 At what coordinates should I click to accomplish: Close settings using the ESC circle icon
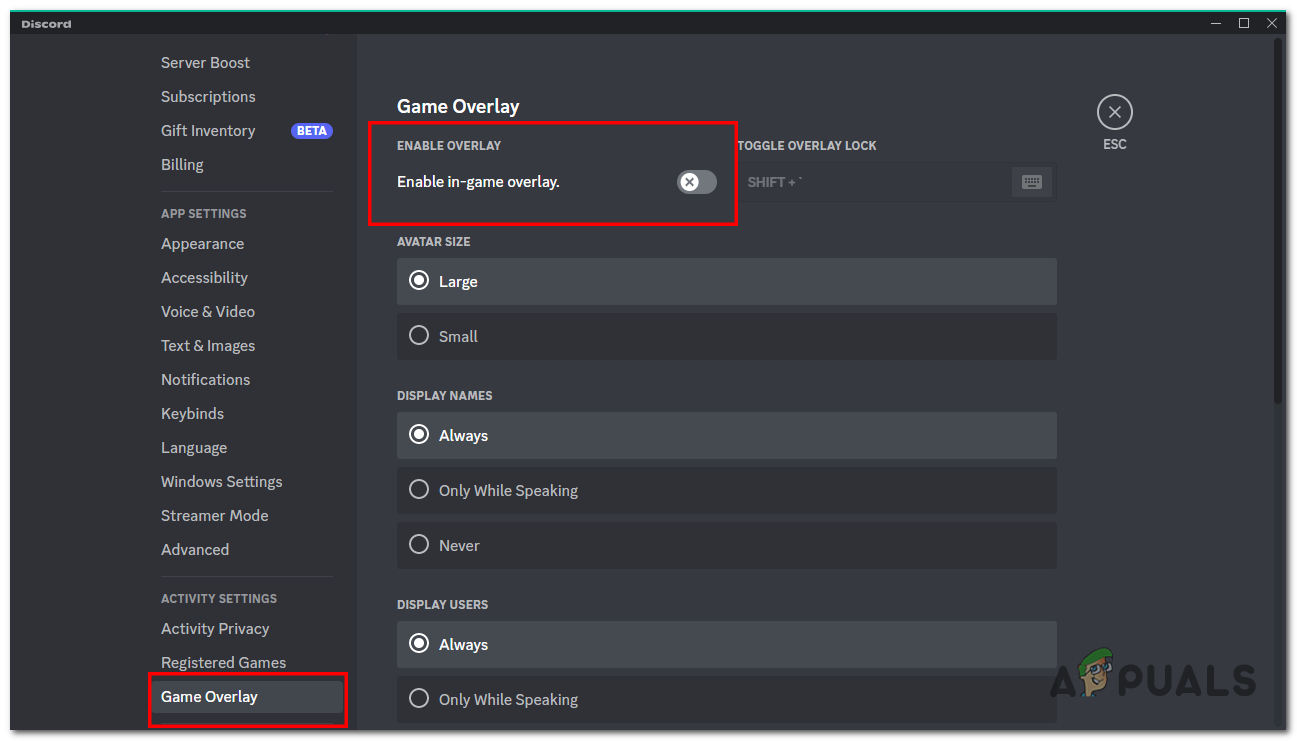[1114, 111]
